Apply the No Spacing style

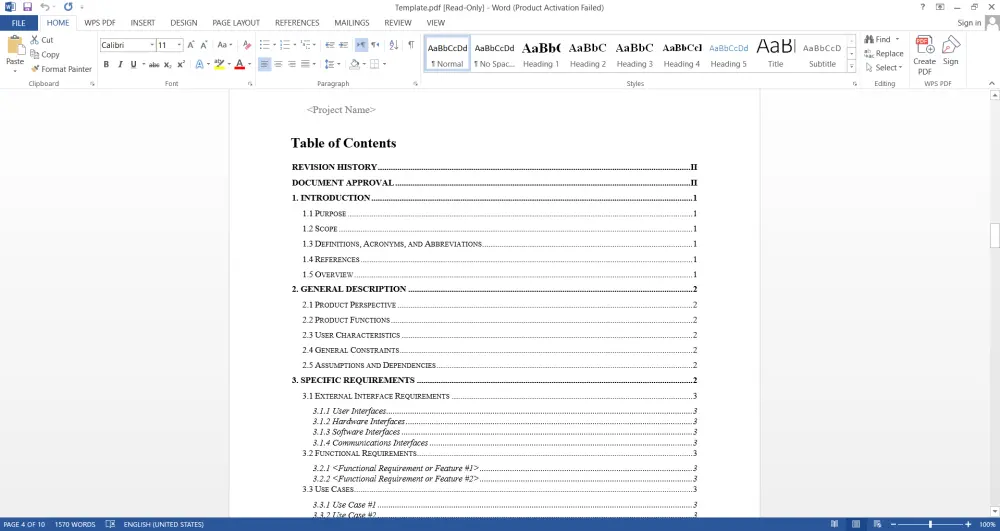[494, 54]
